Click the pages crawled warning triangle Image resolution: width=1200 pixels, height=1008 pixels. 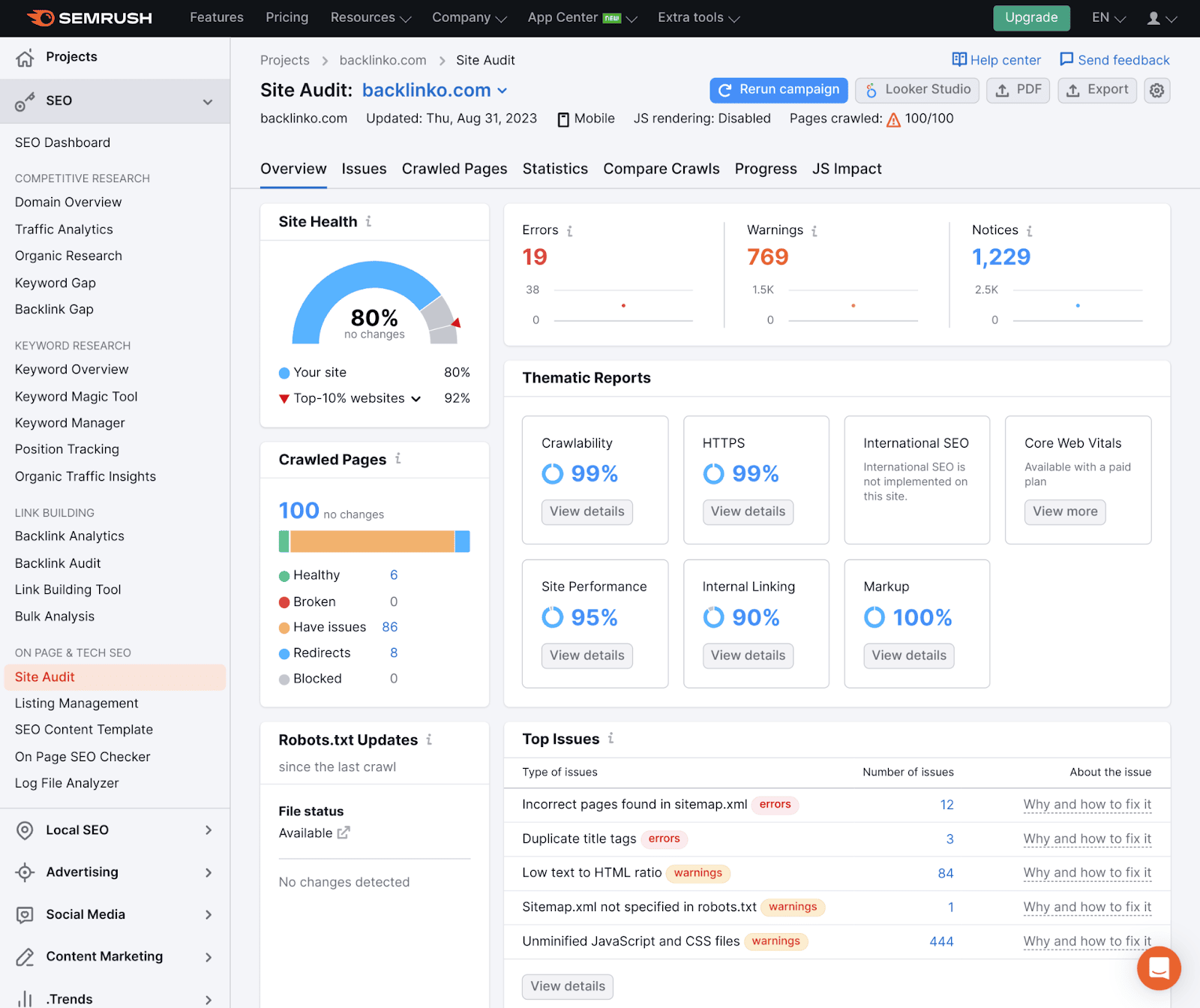[893, 120]
